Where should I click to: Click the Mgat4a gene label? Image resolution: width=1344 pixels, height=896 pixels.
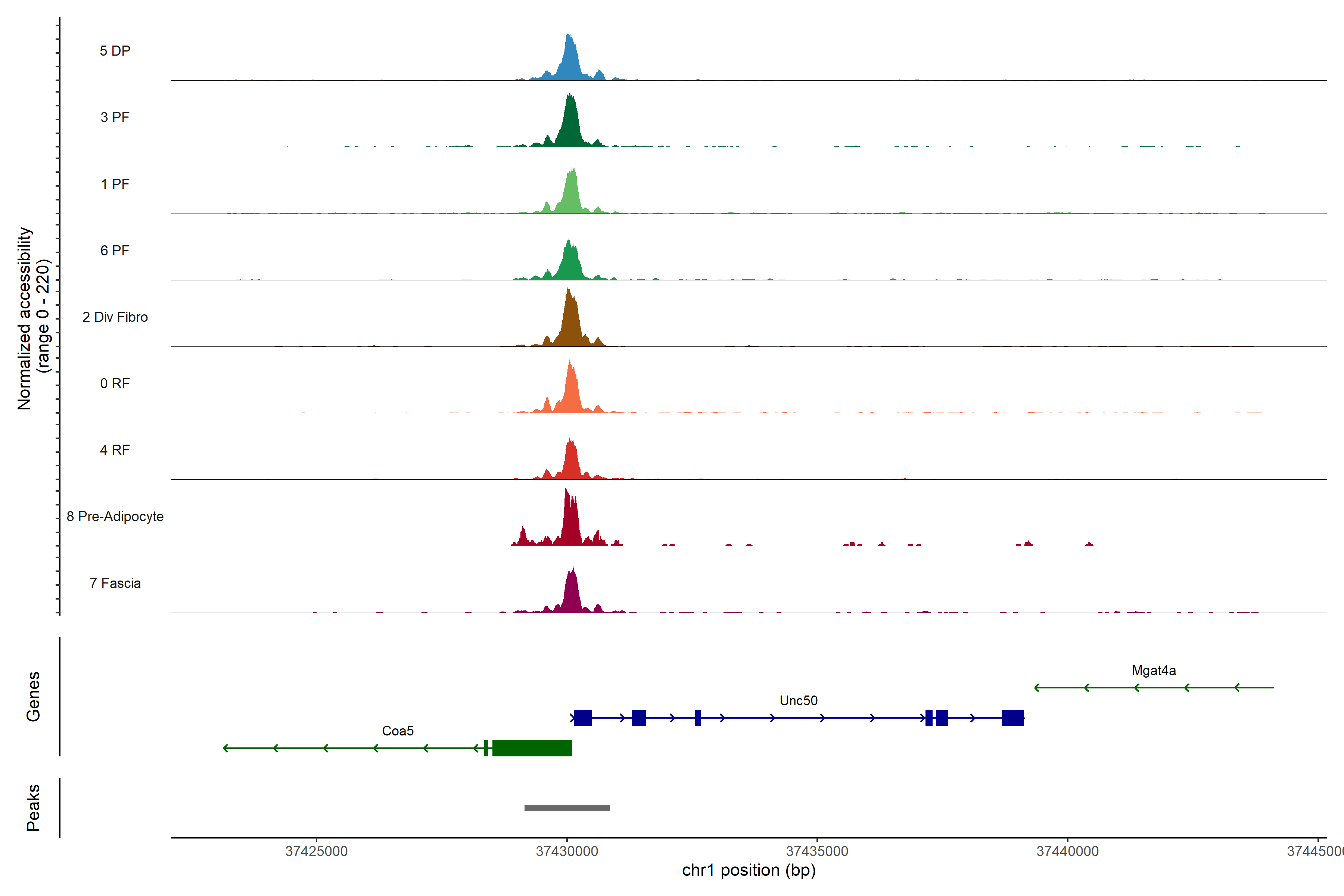pyautogui.click(x=1154, y=670)
